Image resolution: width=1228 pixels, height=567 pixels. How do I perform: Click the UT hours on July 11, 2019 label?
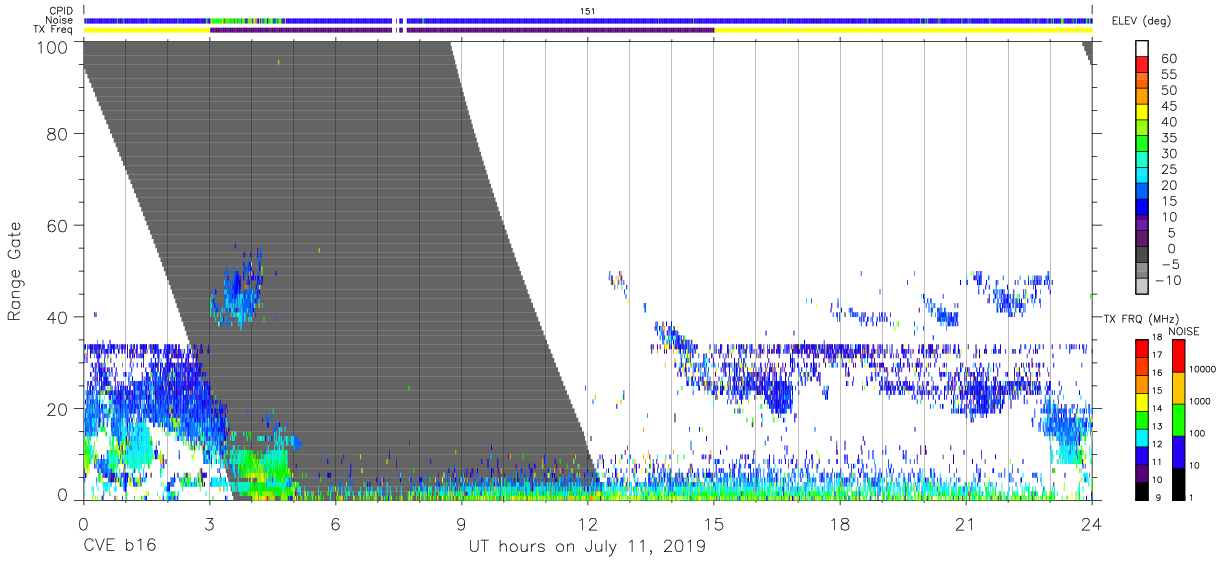pyautogui.click(x=587, y=546)
